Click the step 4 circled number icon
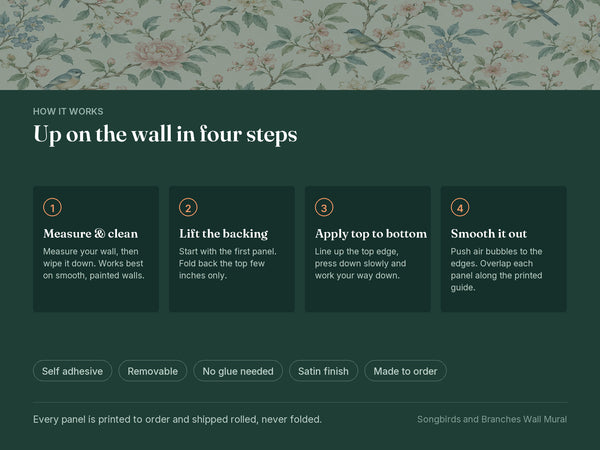 (460, 207)
